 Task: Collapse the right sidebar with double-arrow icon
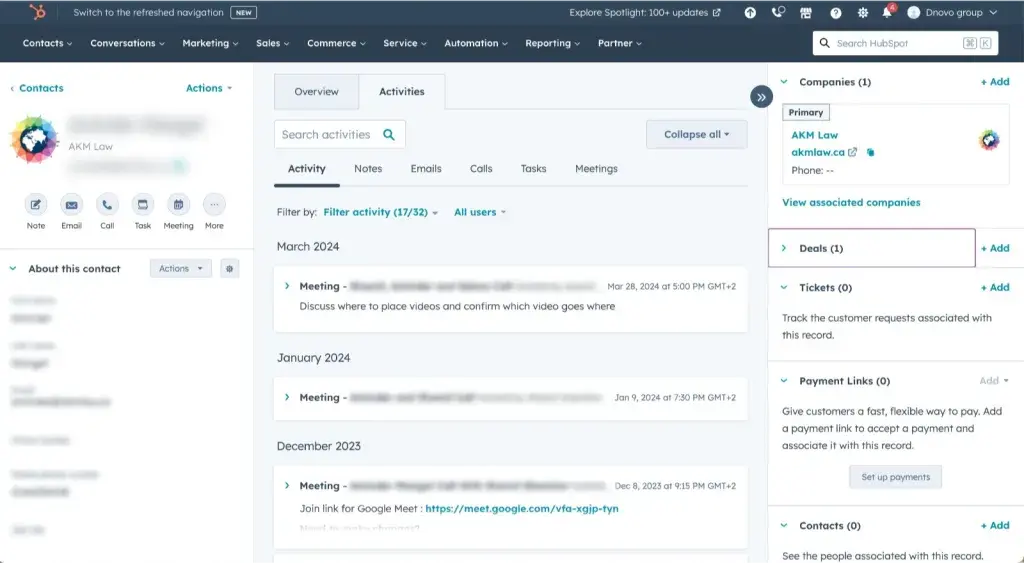pyautogui.click(x=761, y=97)
